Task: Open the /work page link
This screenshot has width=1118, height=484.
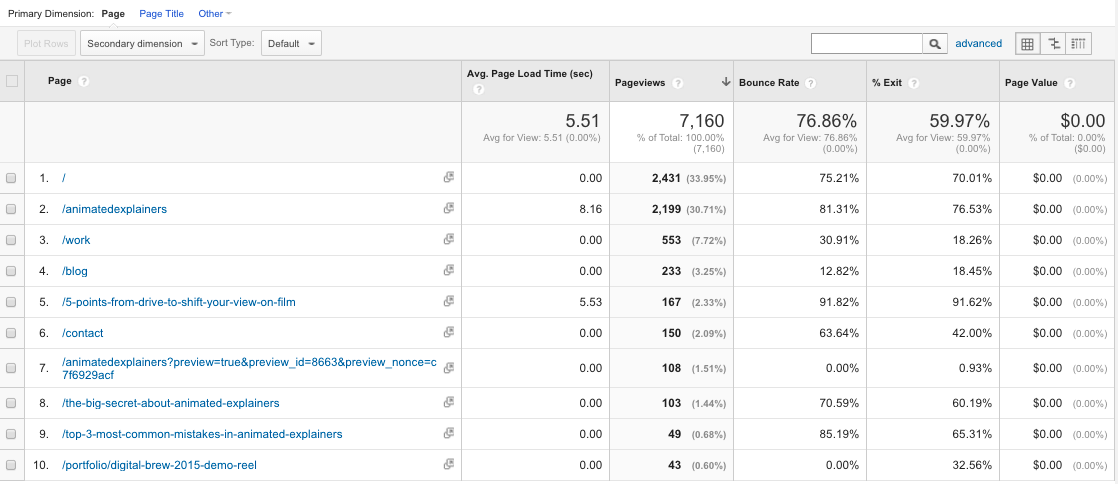Action: click(76, 240)
